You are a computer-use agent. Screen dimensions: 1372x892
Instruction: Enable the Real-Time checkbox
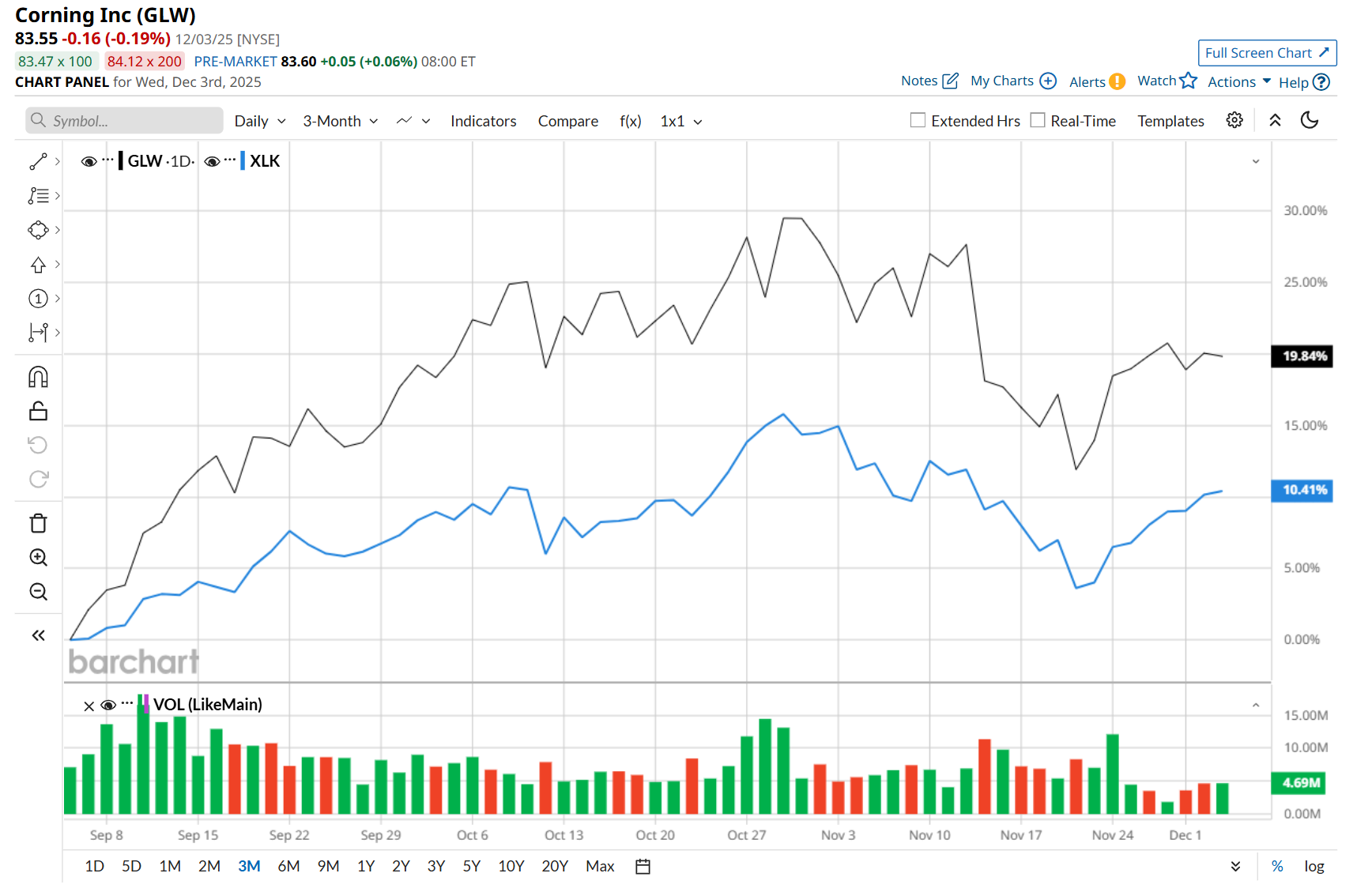(1038, 120)
